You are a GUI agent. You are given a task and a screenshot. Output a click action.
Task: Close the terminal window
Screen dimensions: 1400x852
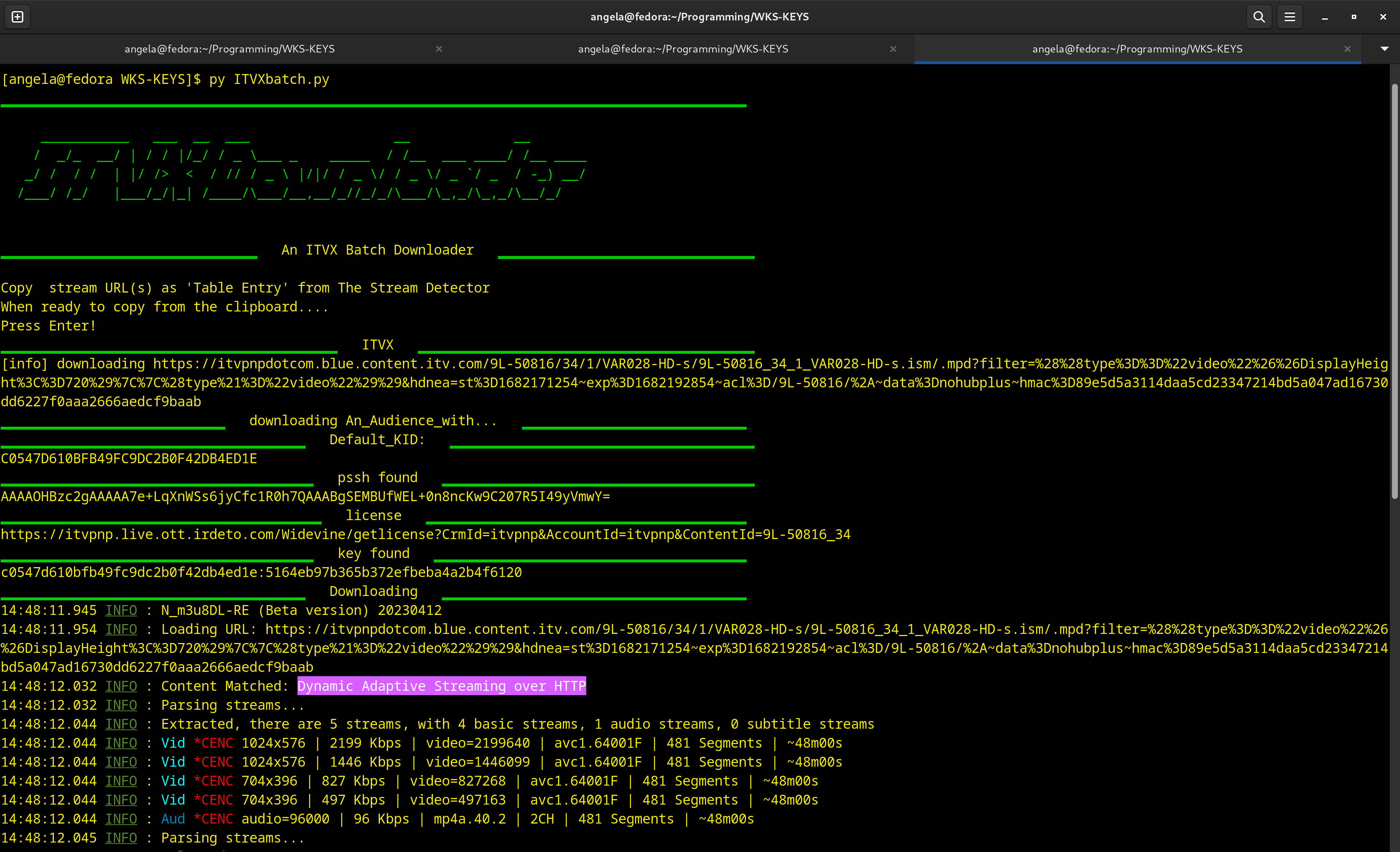click(1383, 17)
